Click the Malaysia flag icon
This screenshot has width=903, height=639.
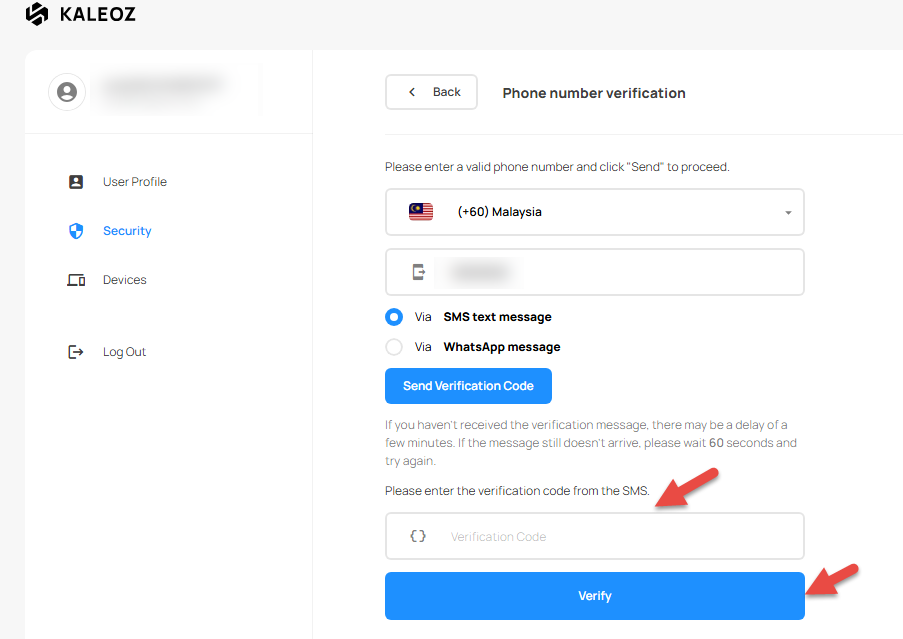421,212
